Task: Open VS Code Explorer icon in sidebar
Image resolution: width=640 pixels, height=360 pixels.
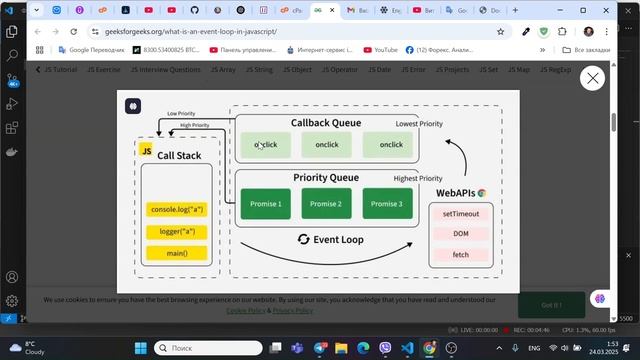Action: 12,31
